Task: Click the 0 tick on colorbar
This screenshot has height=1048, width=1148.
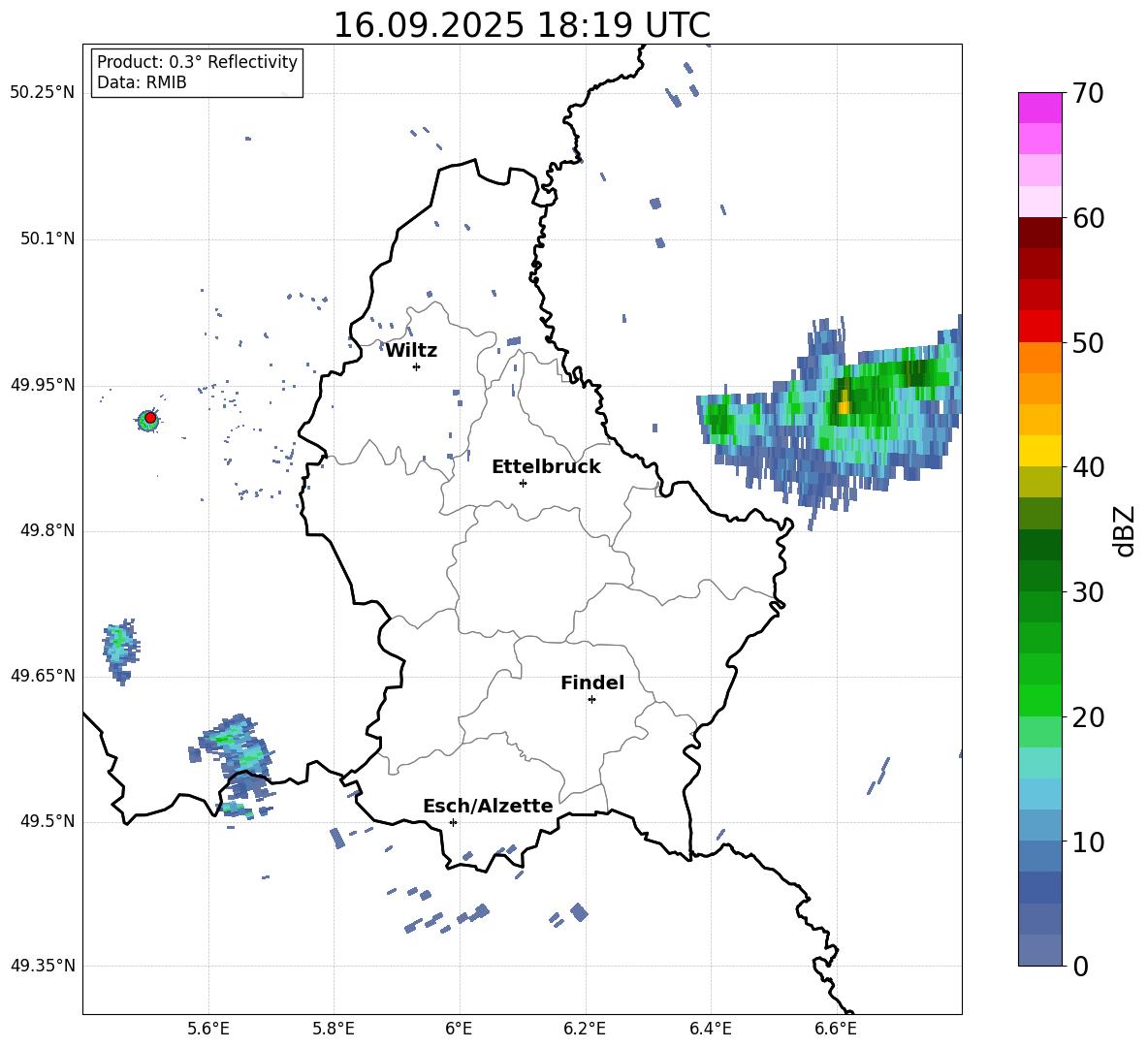Action: tap(1080, 967)
